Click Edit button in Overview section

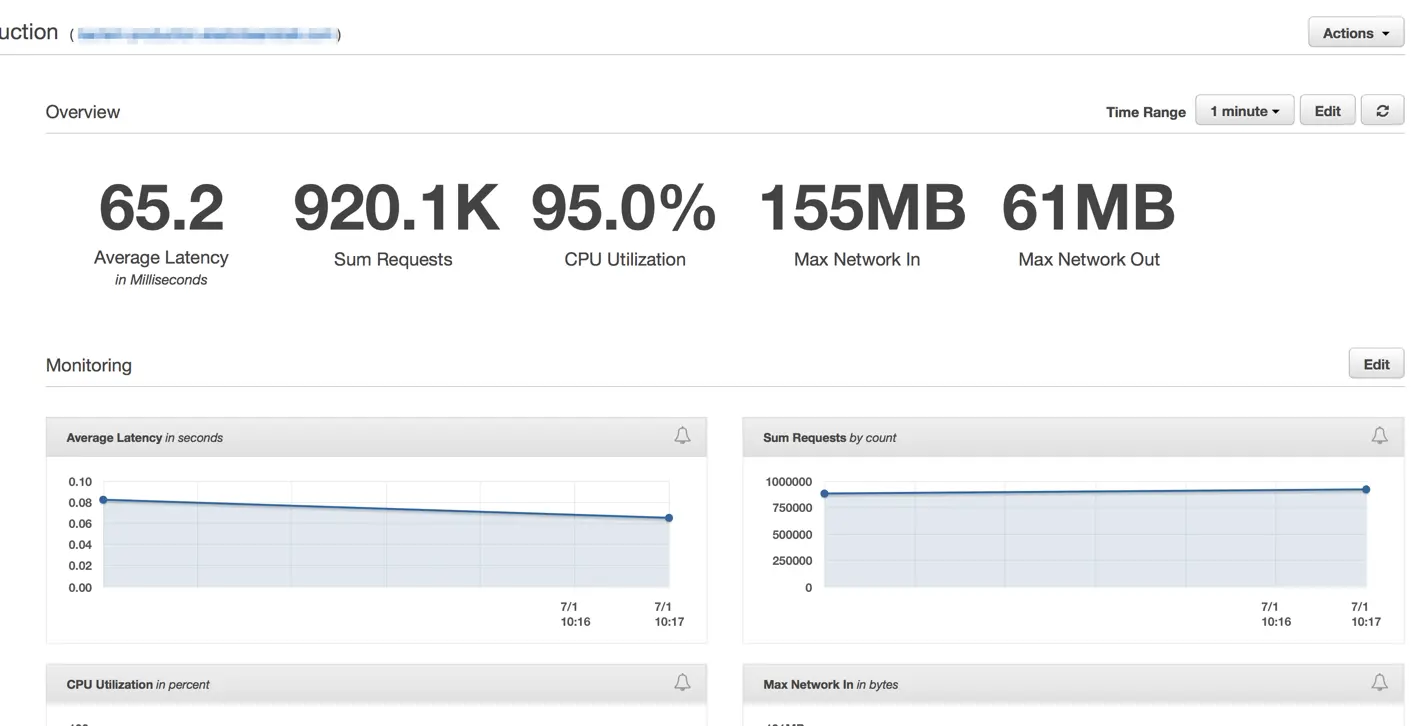1327,111
